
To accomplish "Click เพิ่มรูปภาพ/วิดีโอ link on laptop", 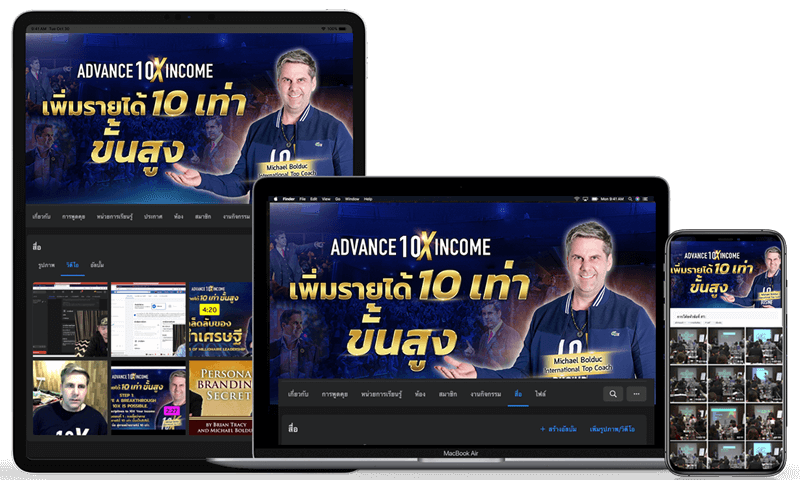I will pyautogui.click(x=612, y=429).
